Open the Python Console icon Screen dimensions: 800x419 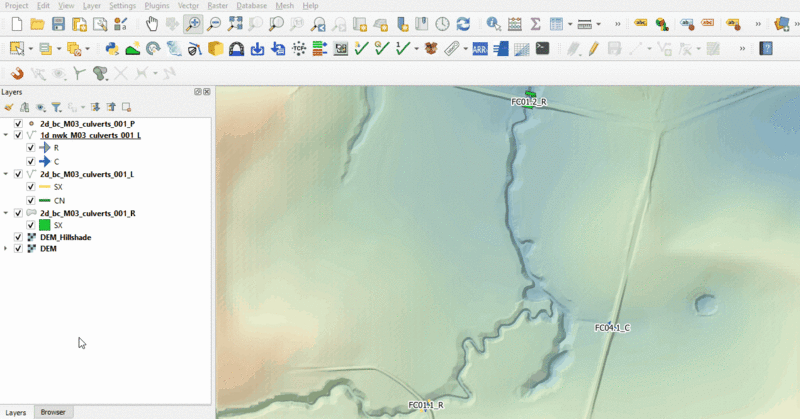(111, 48)
